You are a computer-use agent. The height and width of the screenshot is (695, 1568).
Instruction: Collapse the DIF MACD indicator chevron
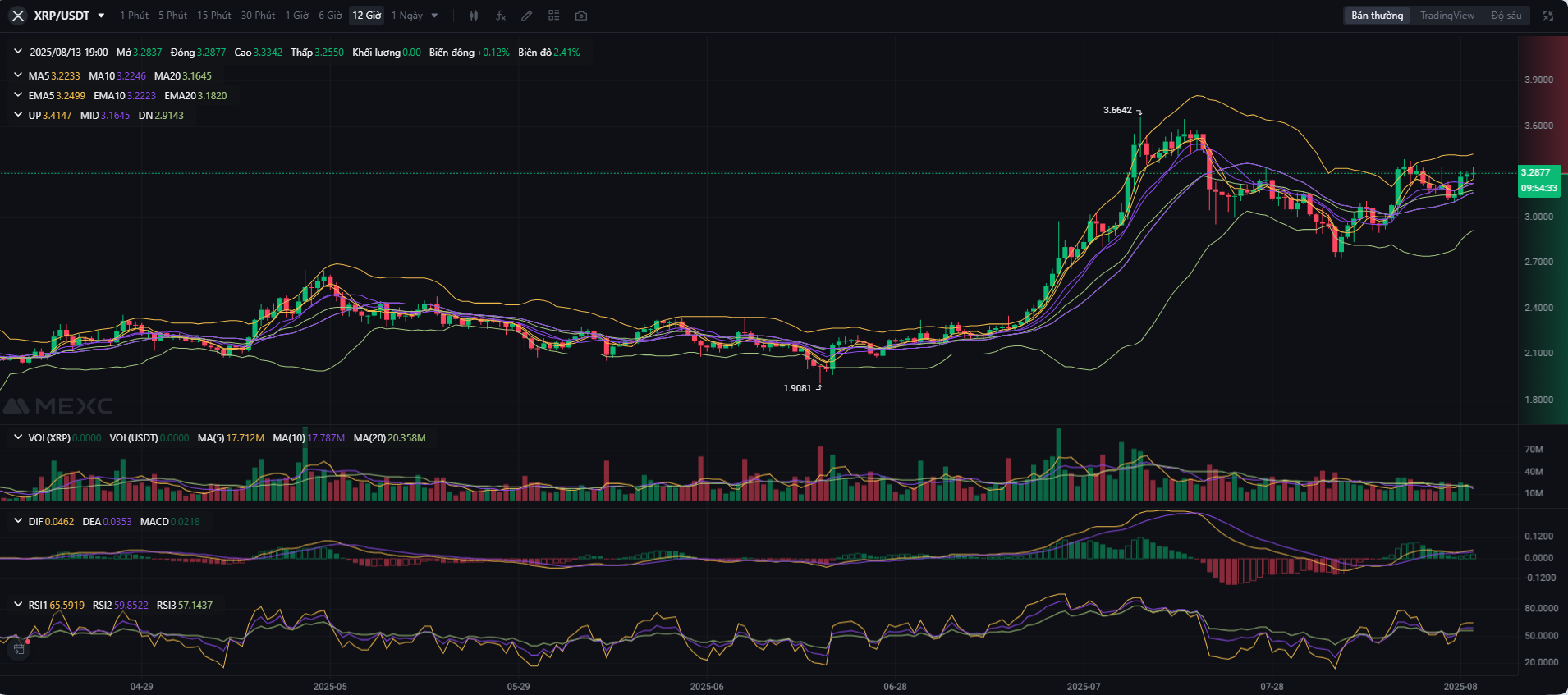tap(18, 521)
